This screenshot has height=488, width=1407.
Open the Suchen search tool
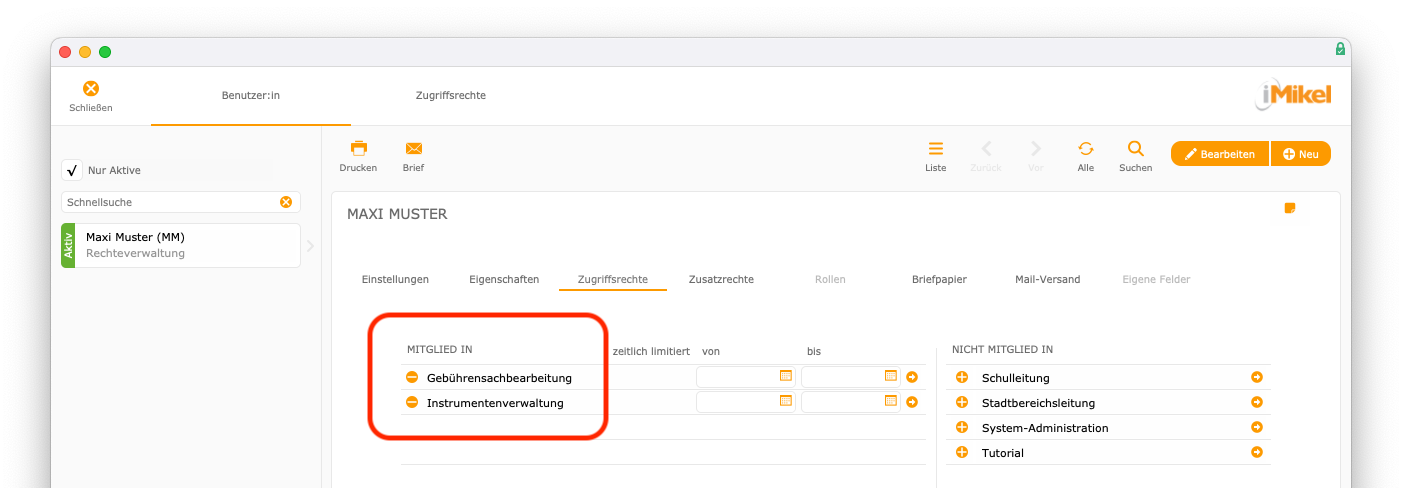pyautogui.click(x=1136, y=148)
